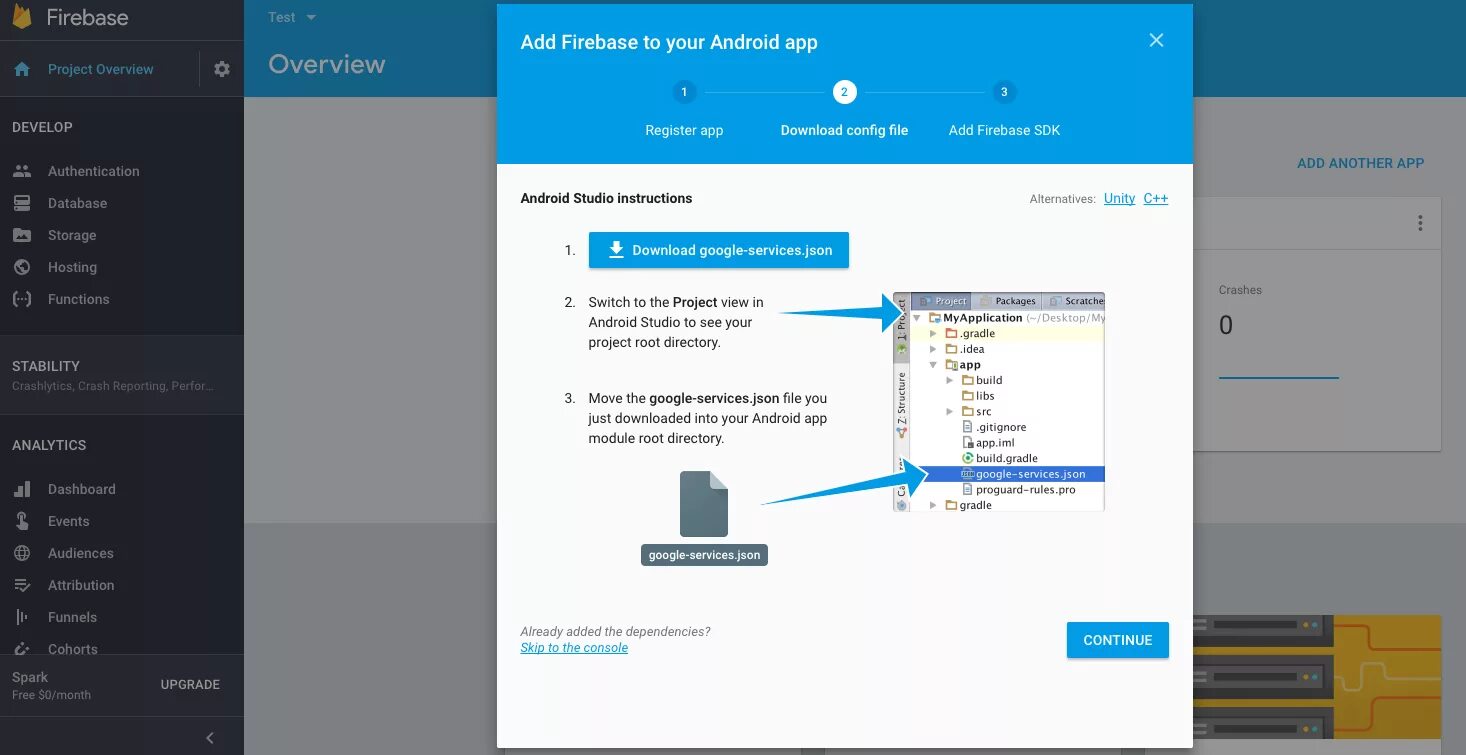Screen dimensions: 1466x755
Task: Click the Analytics section heading
Action: pos(49,445)
